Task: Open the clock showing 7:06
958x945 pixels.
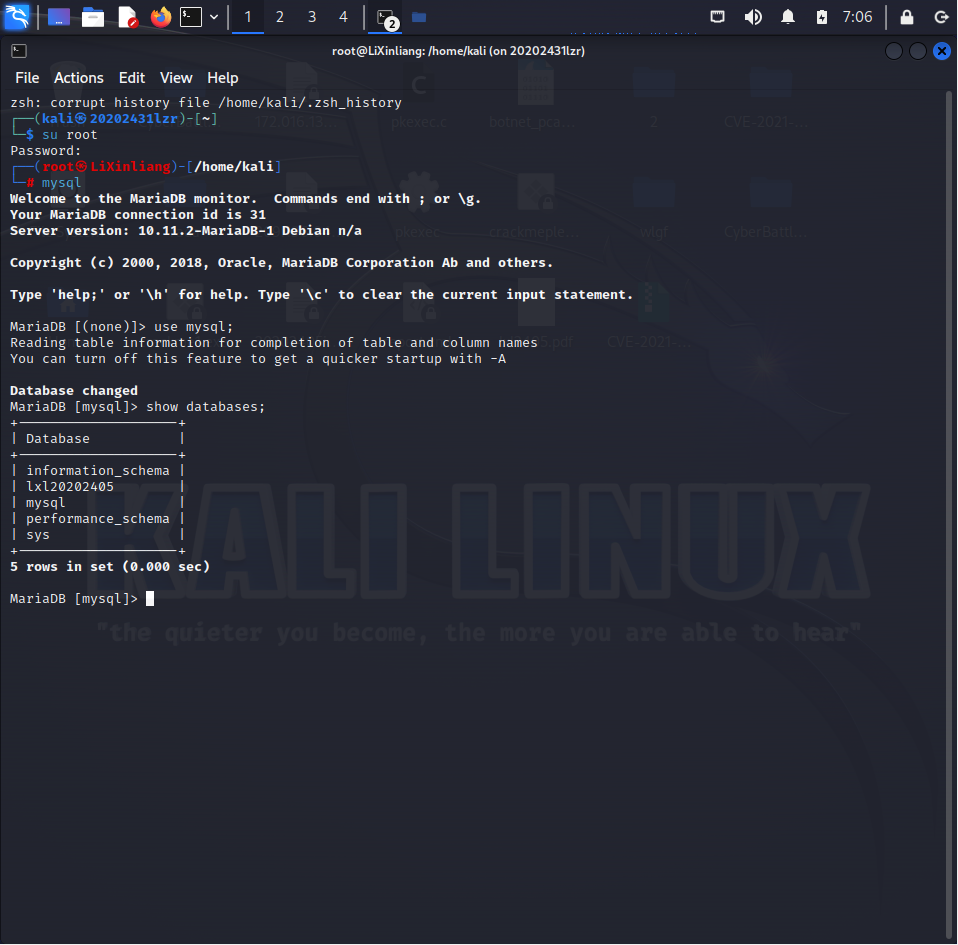Action: pos(857,17)
